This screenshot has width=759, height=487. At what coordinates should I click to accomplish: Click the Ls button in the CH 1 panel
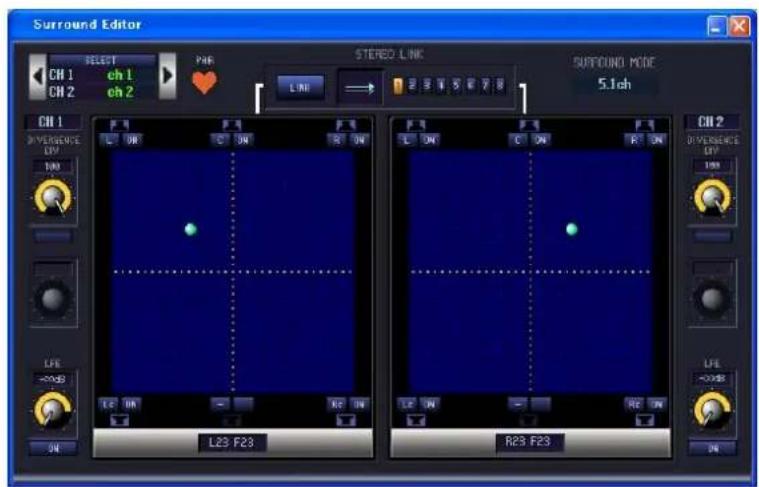[108, 404]
